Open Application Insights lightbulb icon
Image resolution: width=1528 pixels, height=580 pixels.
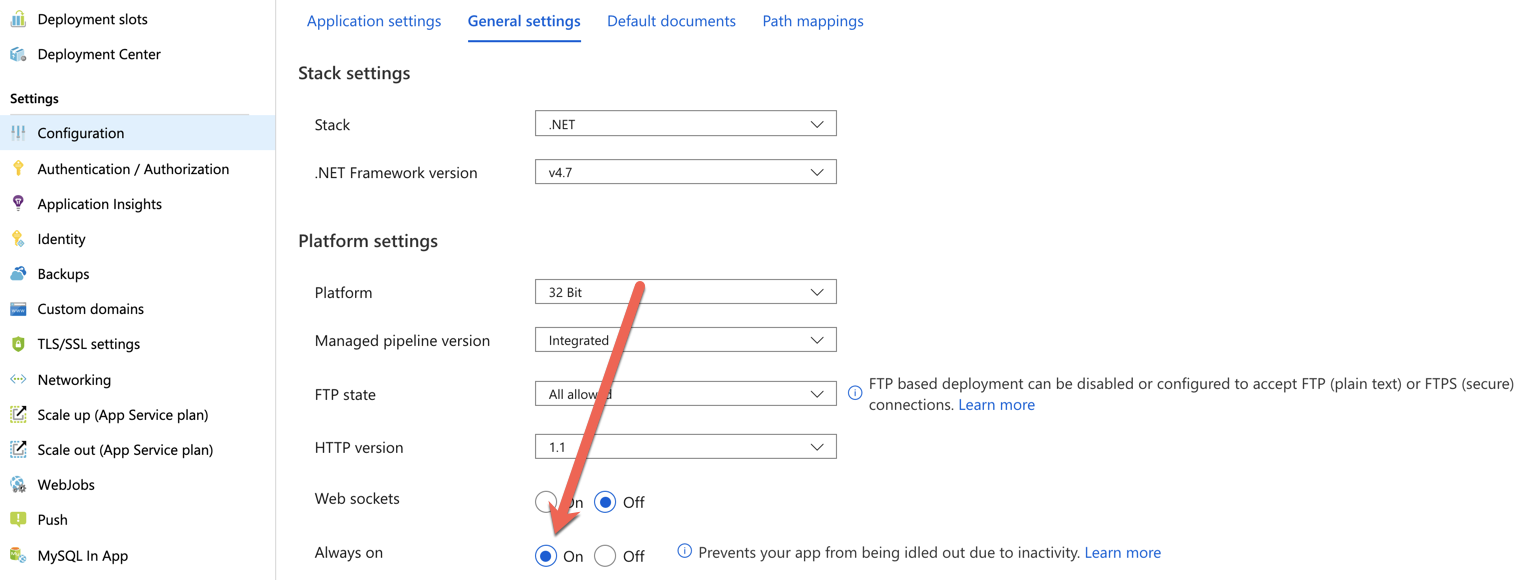[x=18, y=204]
